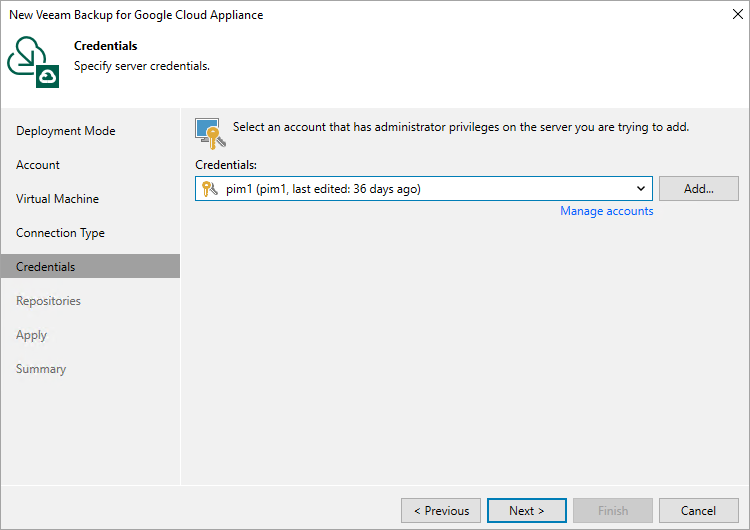Click the Cancel button
The height and width of the screenshot is (530, 750).
(x=698, y=510)
